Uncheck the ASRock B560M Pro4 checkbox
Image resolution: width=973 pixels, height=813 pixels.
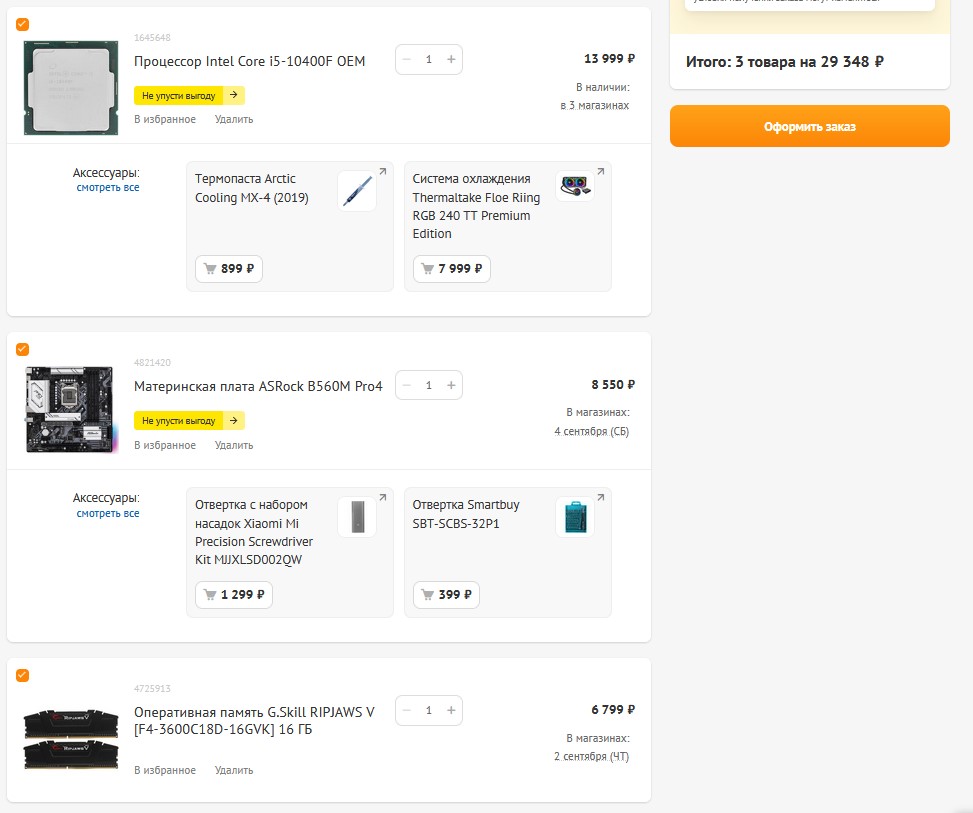(23, 349)
